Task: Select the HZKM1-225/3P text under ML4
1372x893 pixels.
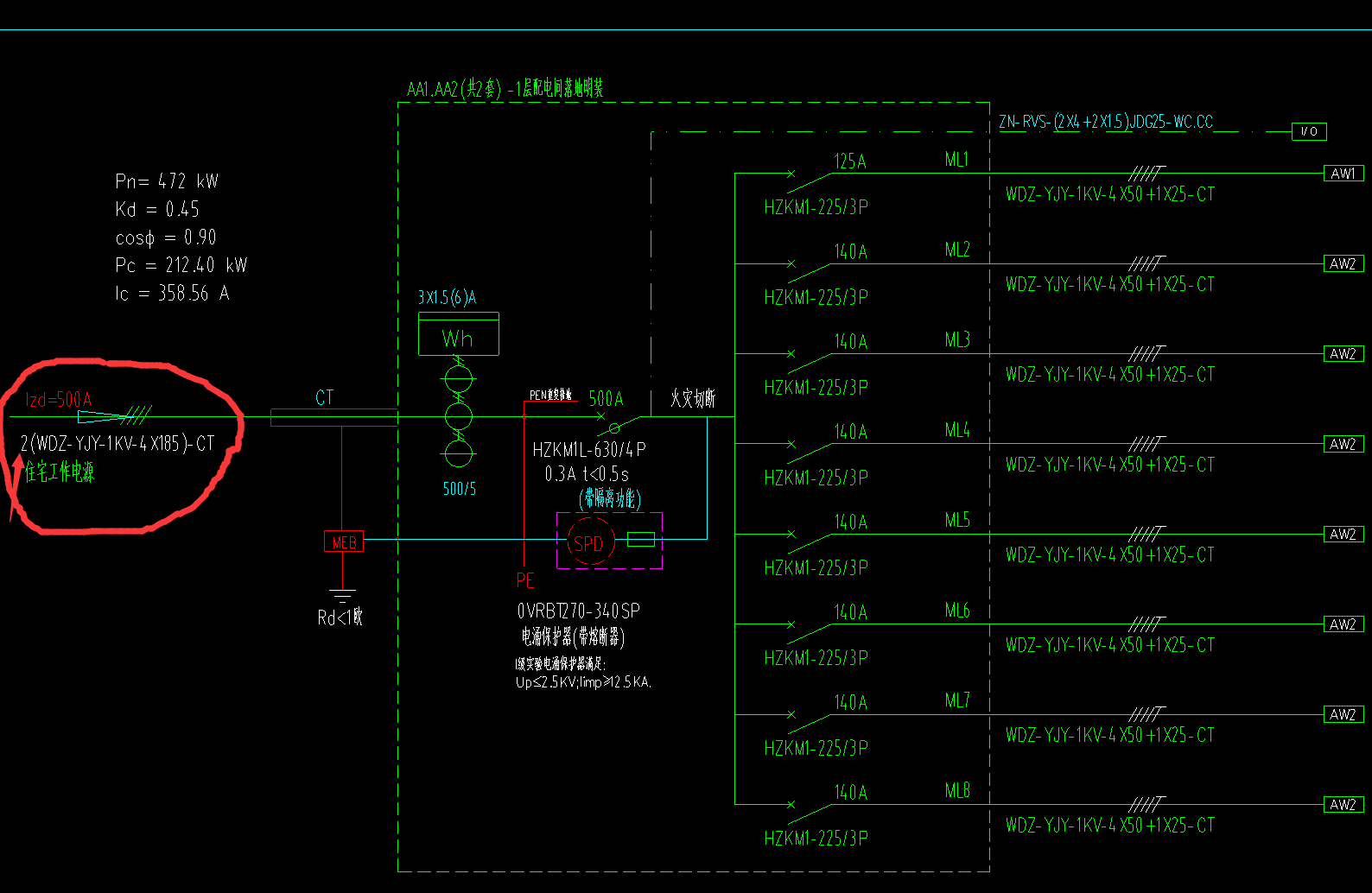Action: (x=816, y=478)
